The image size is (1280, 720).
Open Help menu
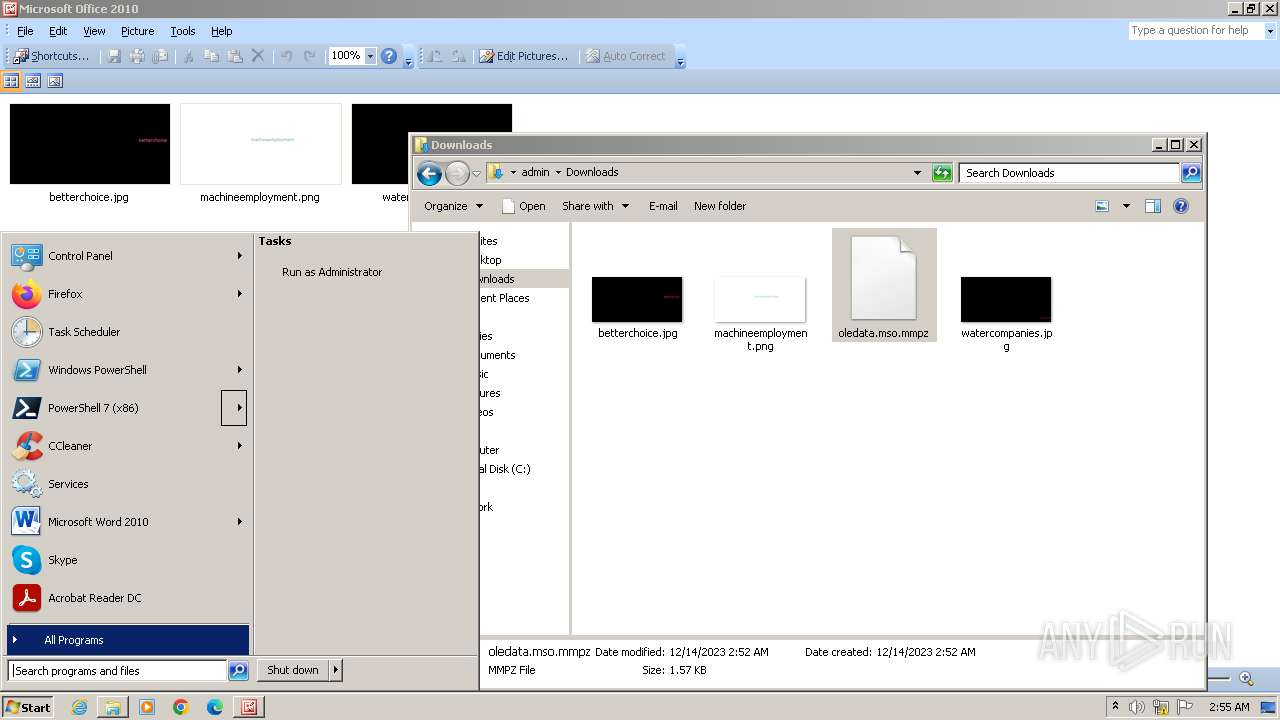222,31
